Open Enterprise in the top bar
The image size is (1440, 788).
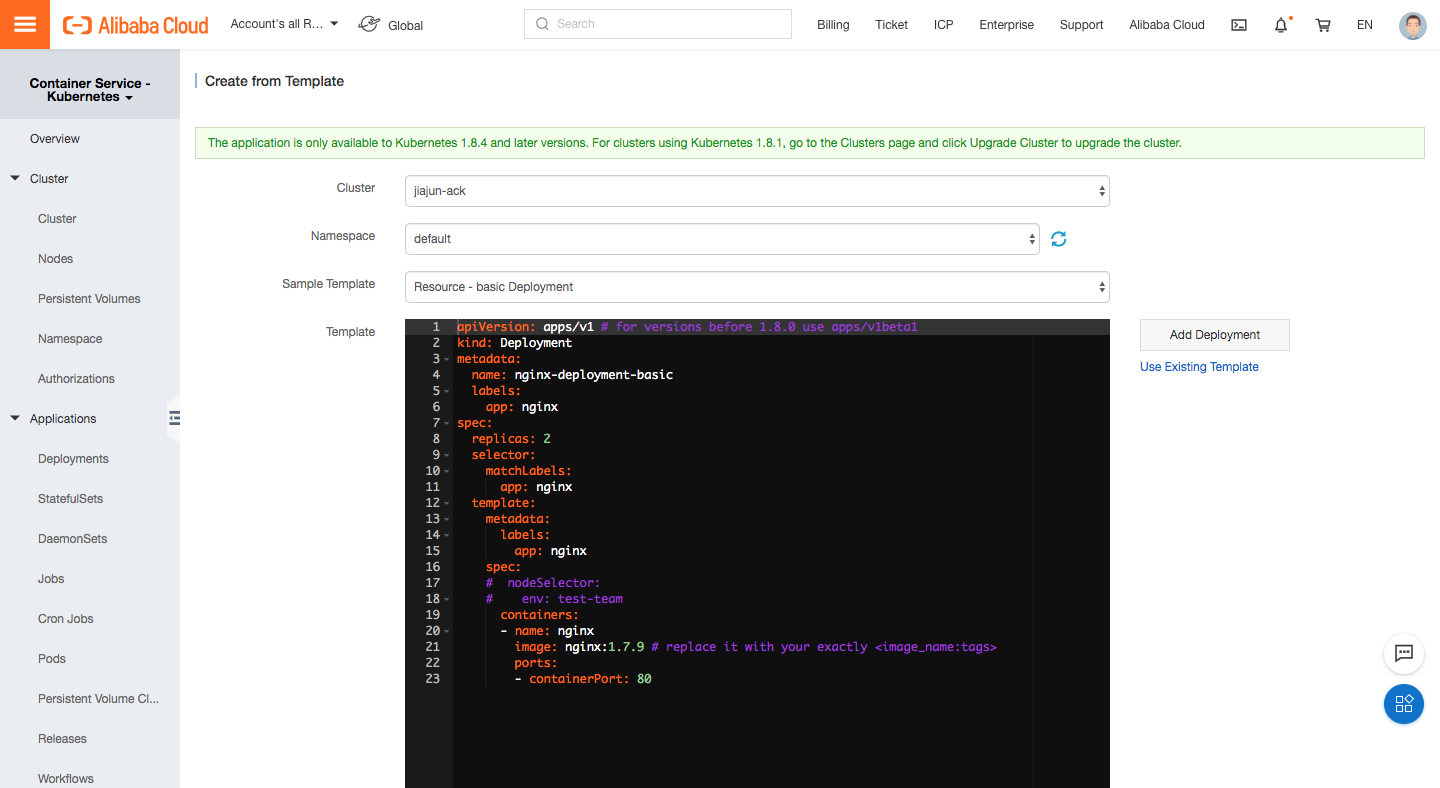[x=1007, y=25]
